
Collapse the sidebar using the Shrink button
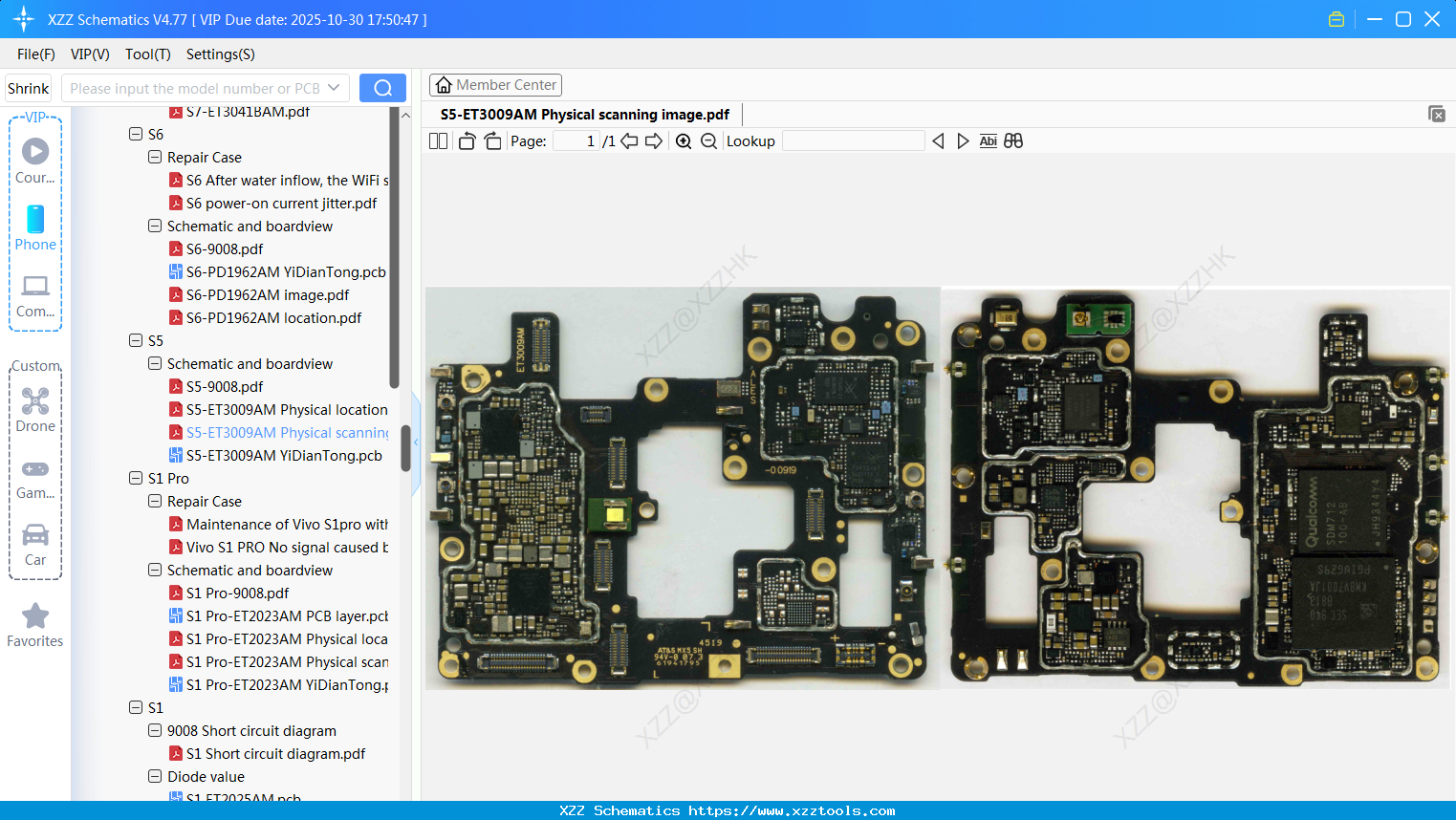28,88
